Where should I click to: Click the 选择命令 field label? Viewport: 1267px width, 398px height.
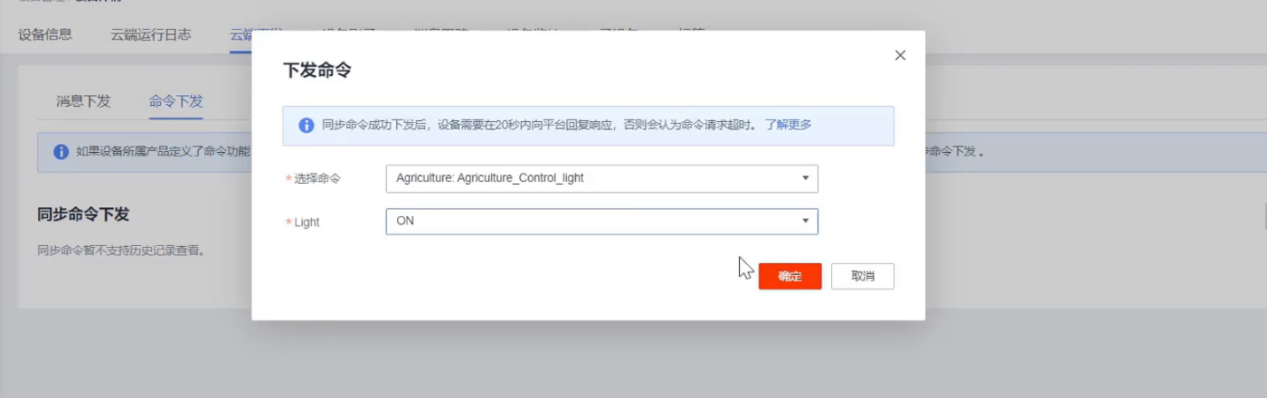pos(317,179)
